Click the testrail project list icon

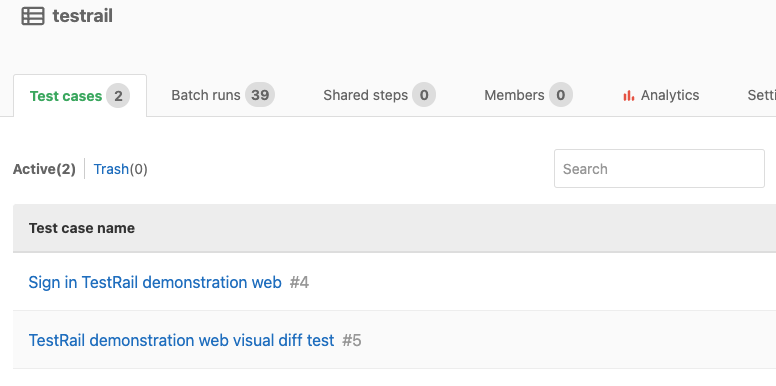coord(33,16)
